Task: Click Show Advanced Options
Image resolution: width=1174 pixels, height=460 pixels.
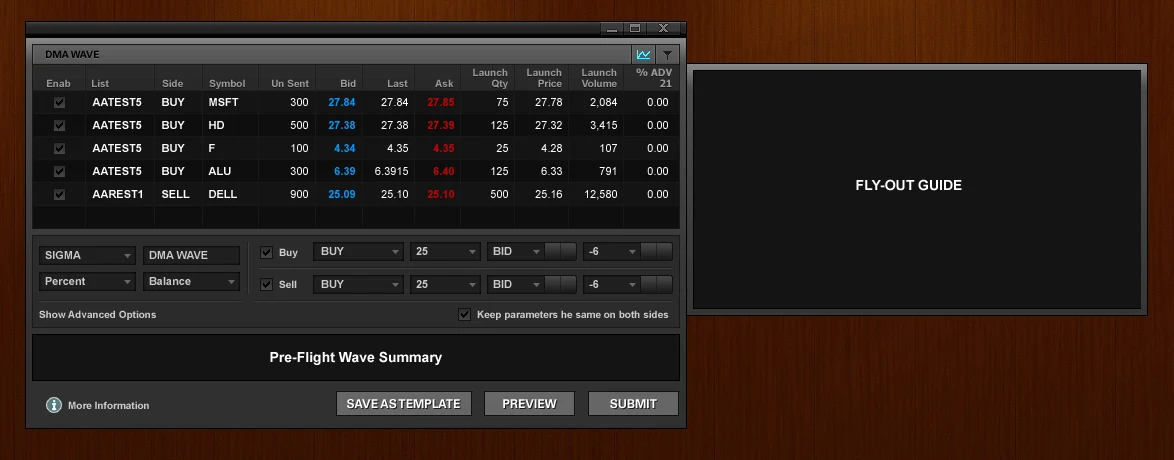Action: (x=97, y=315)
